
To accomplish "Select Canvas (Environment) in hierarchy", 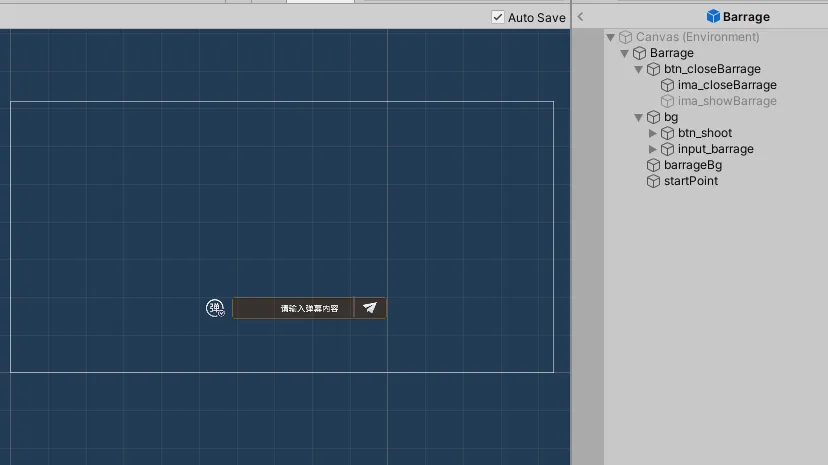I will click(697, 37).
